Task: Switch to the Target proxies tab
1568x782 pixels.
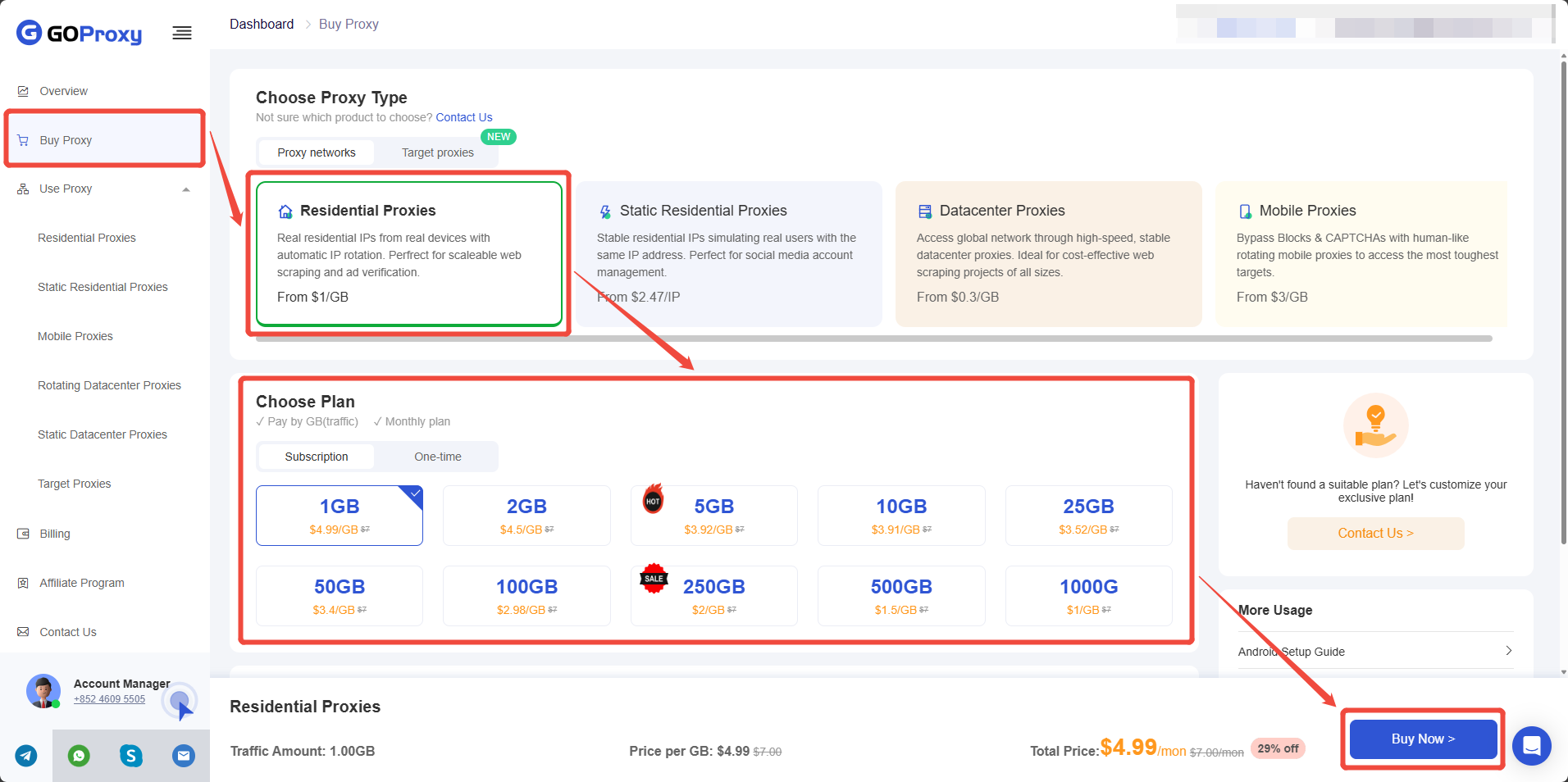Action: tap(438, 152)
